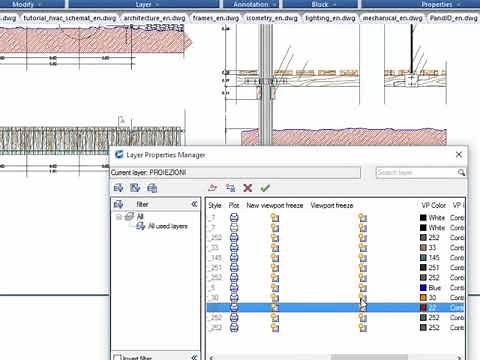
Task: Click the magnifier icon in Search layer box
Action: pyautogui.click(x=461, y=172)
